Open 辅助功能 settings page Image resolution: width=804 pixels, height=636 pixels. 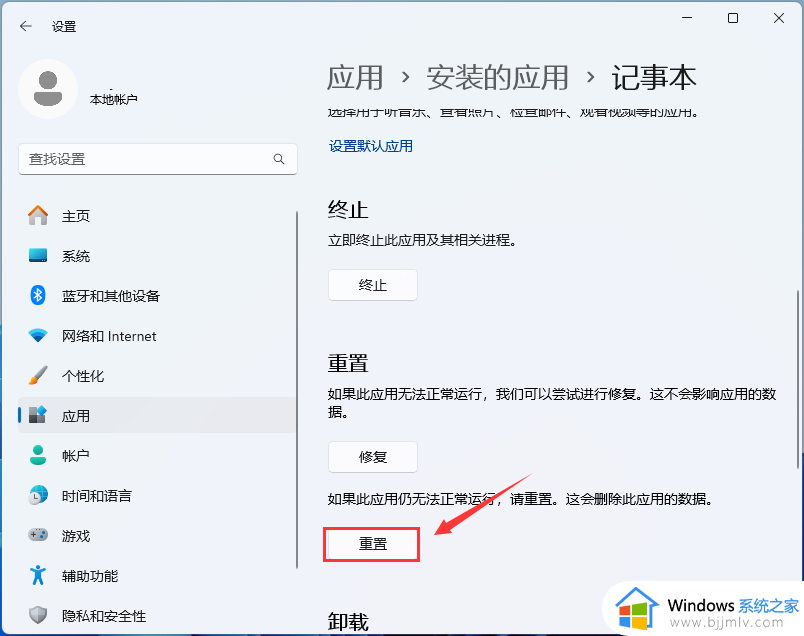157,575
